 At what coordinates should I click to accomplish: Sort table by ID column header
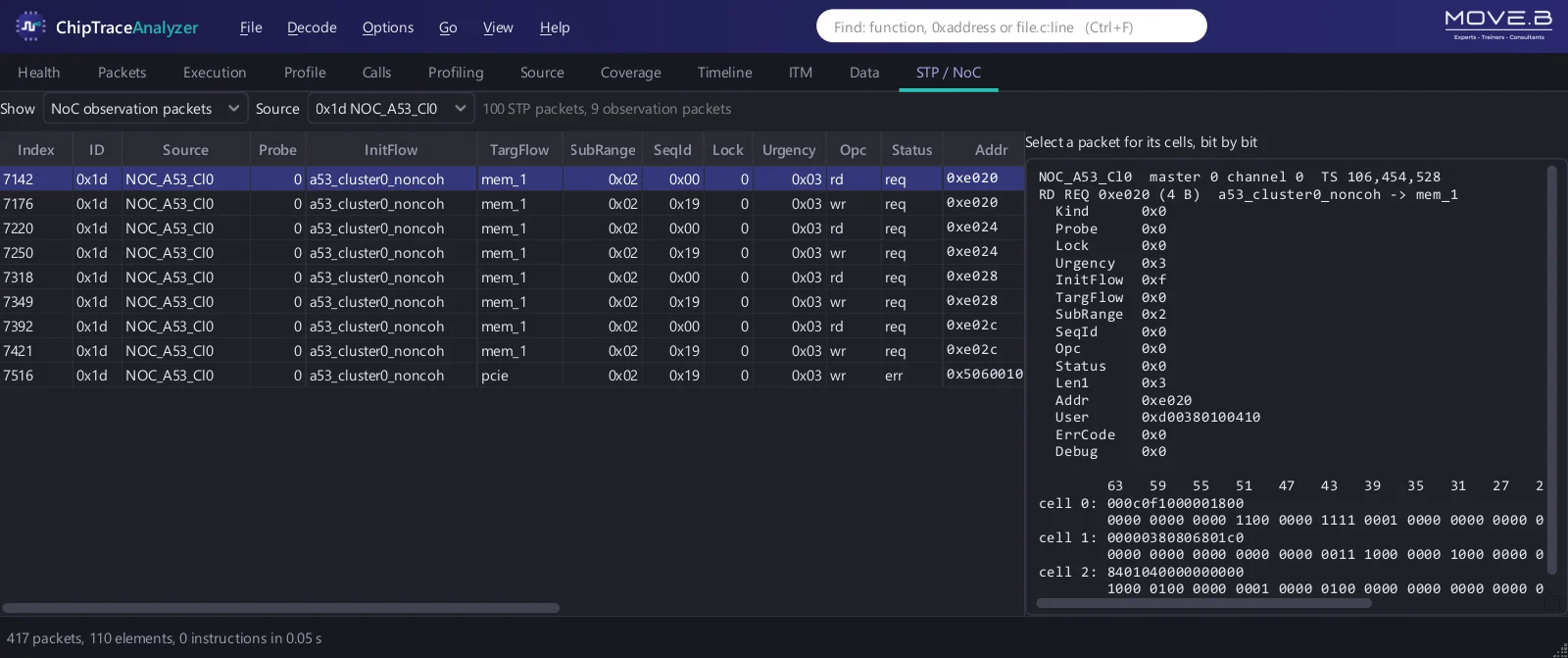point(97,150)
